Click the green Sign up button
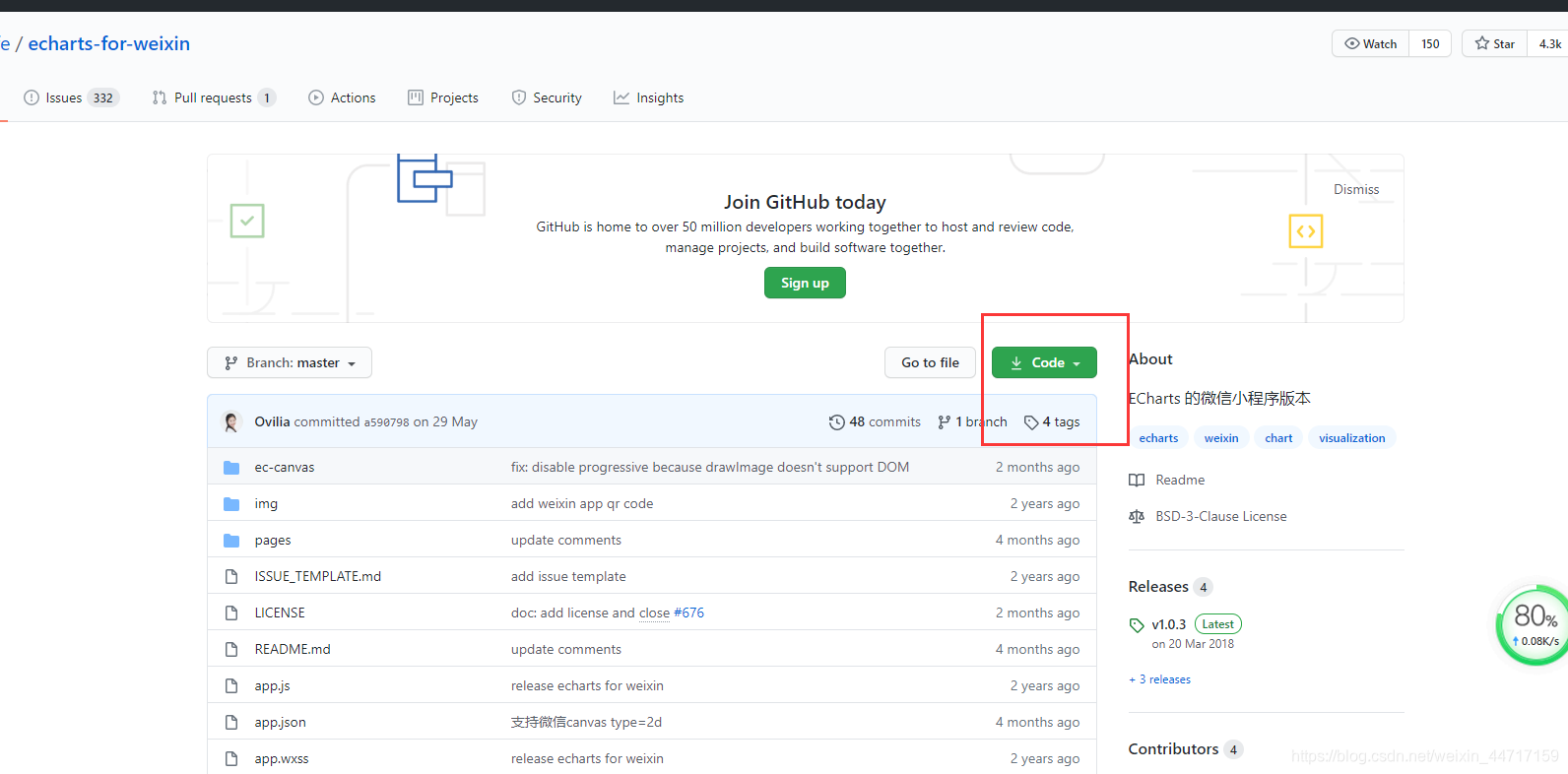The width and height of the screenshot is (1568, 774). tap(805, 283)
